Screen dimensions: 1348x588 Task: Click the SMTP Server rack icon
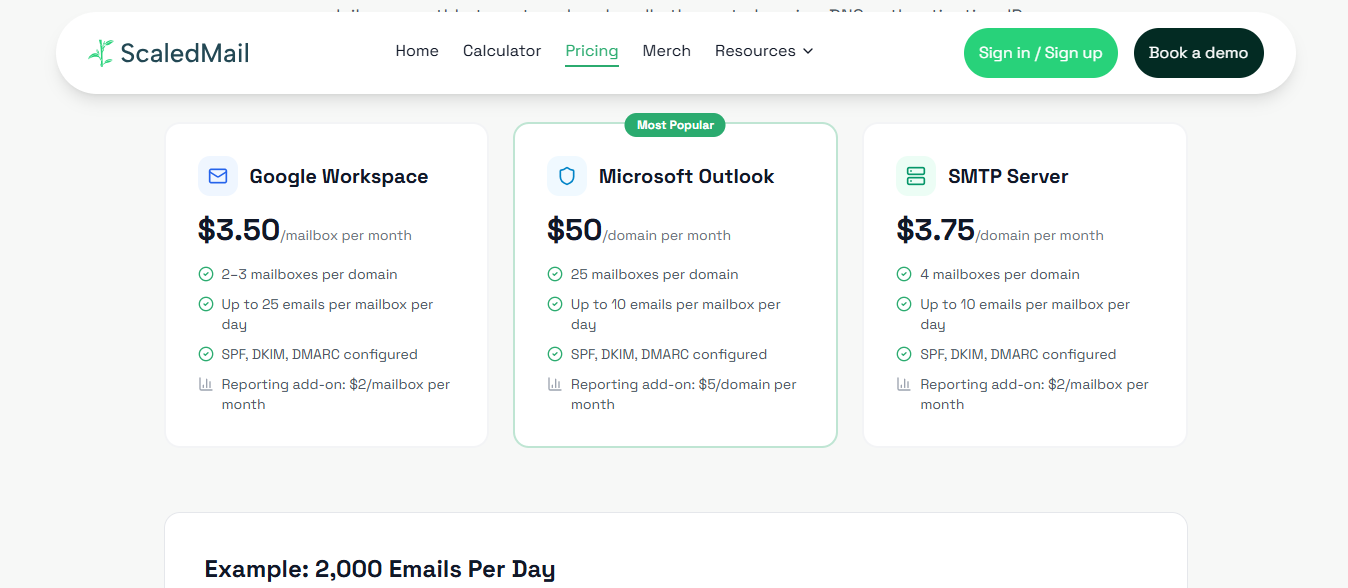click(916, 176)
